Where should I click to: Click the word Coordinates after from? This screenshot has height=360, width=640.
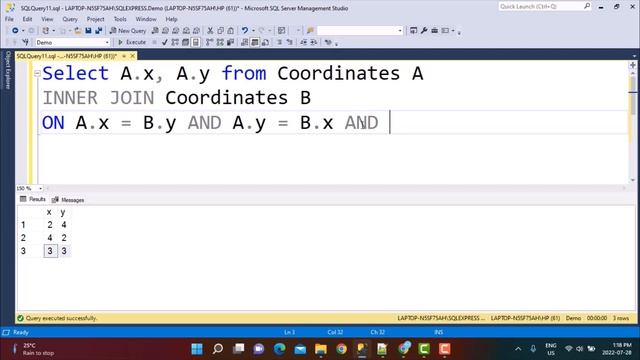coord(339,74)
